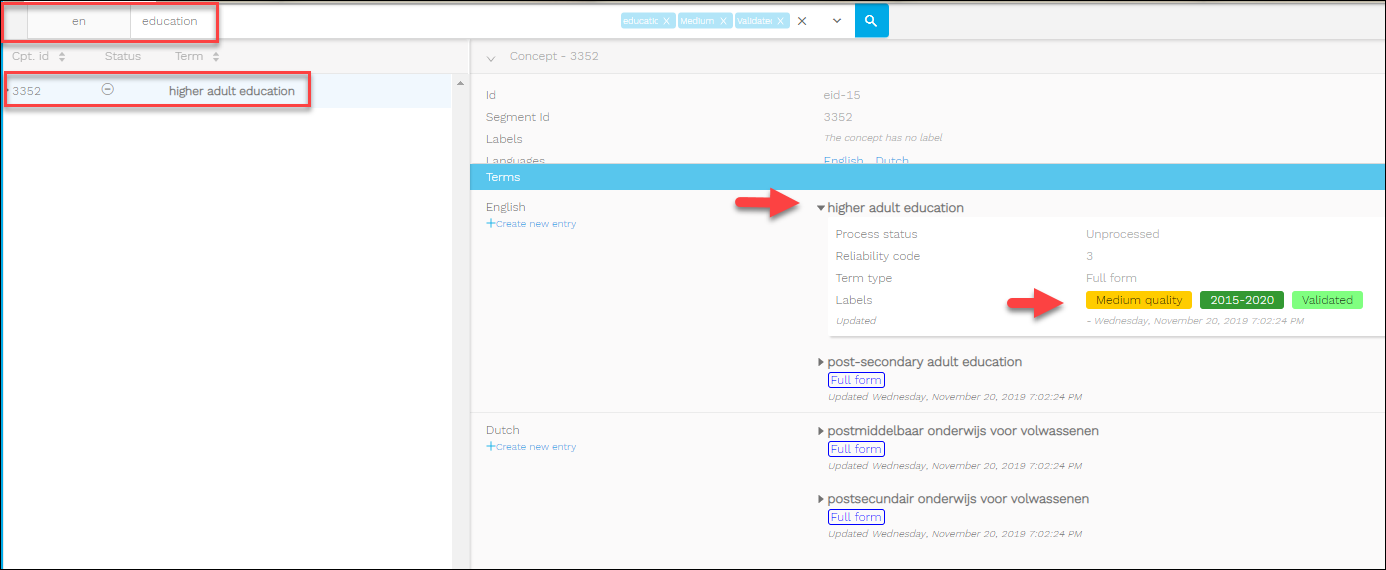Remove the 'educatic' filter chip
1386x570 pixels.
(667, 21)
